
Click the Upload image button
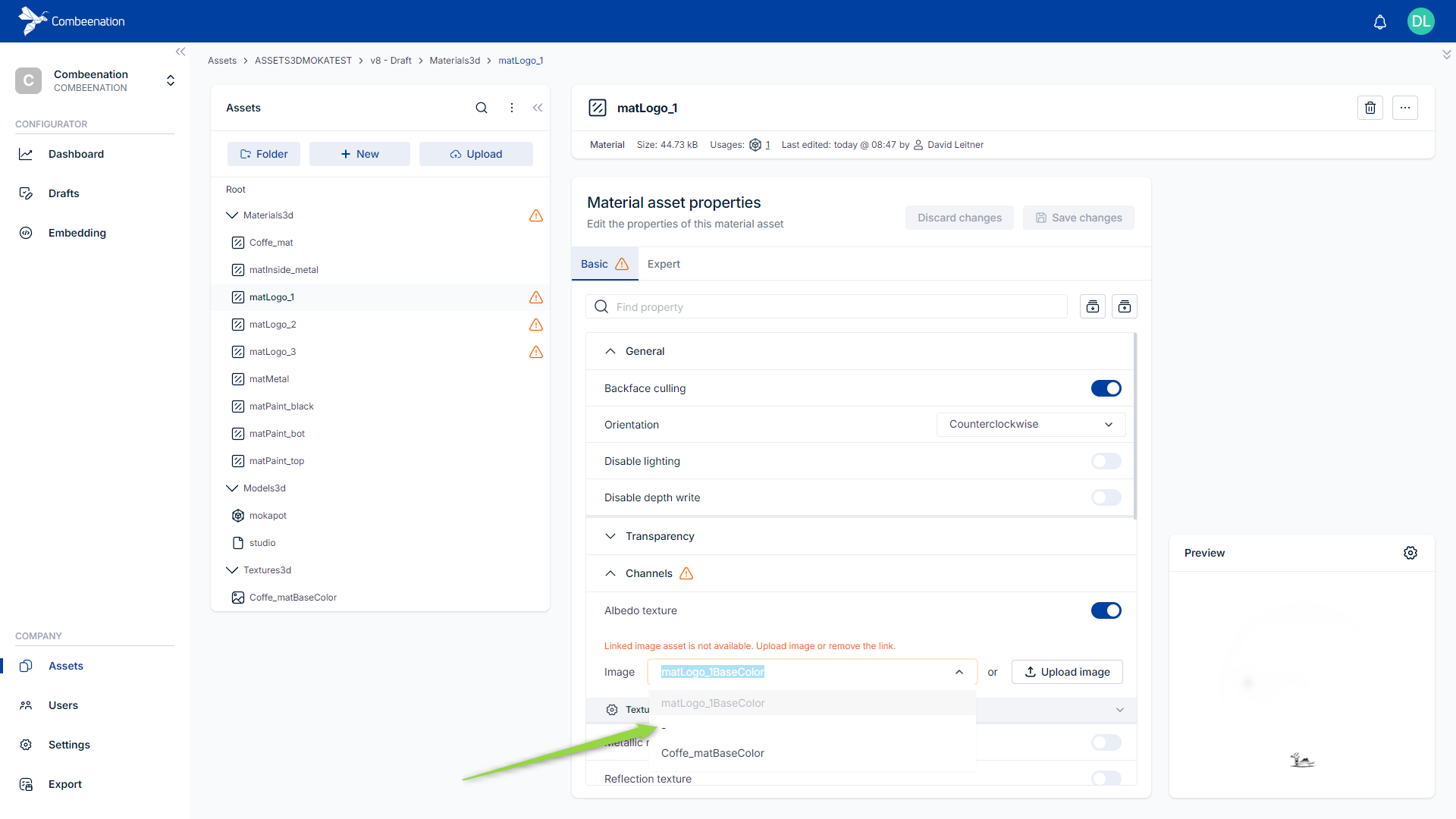1067,672
